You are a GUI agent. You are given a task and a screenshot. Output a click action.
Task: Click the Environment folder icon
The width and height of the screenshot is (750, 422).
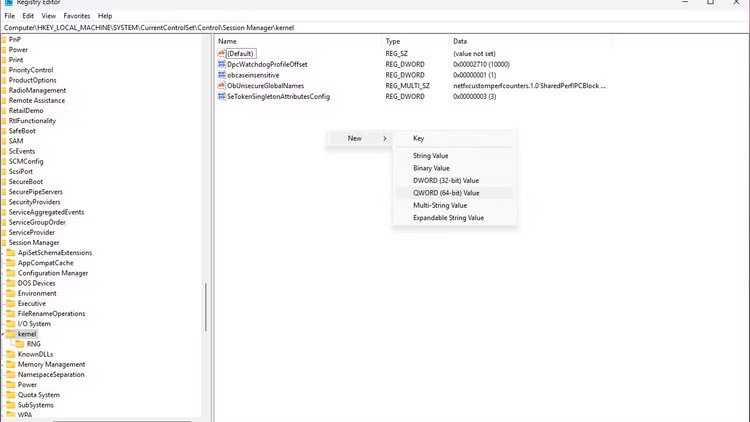tap(11, 293)
